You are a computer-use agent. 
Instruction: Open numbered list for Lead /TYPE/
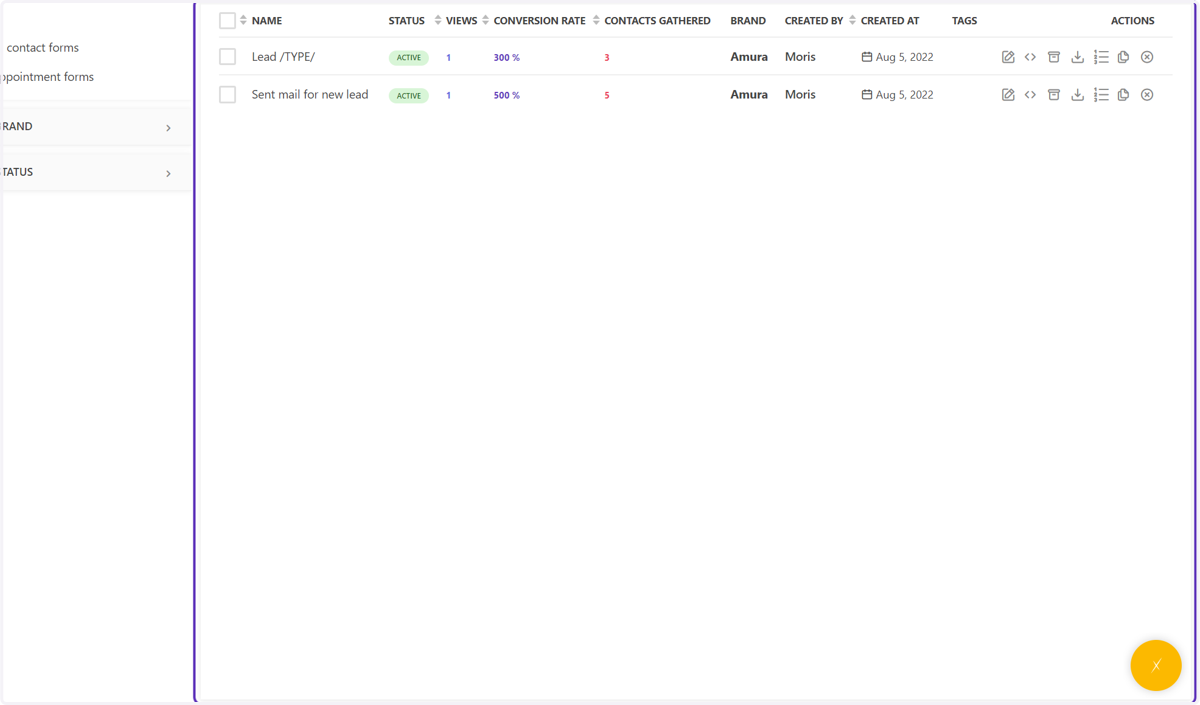(x=1101, y=57)
